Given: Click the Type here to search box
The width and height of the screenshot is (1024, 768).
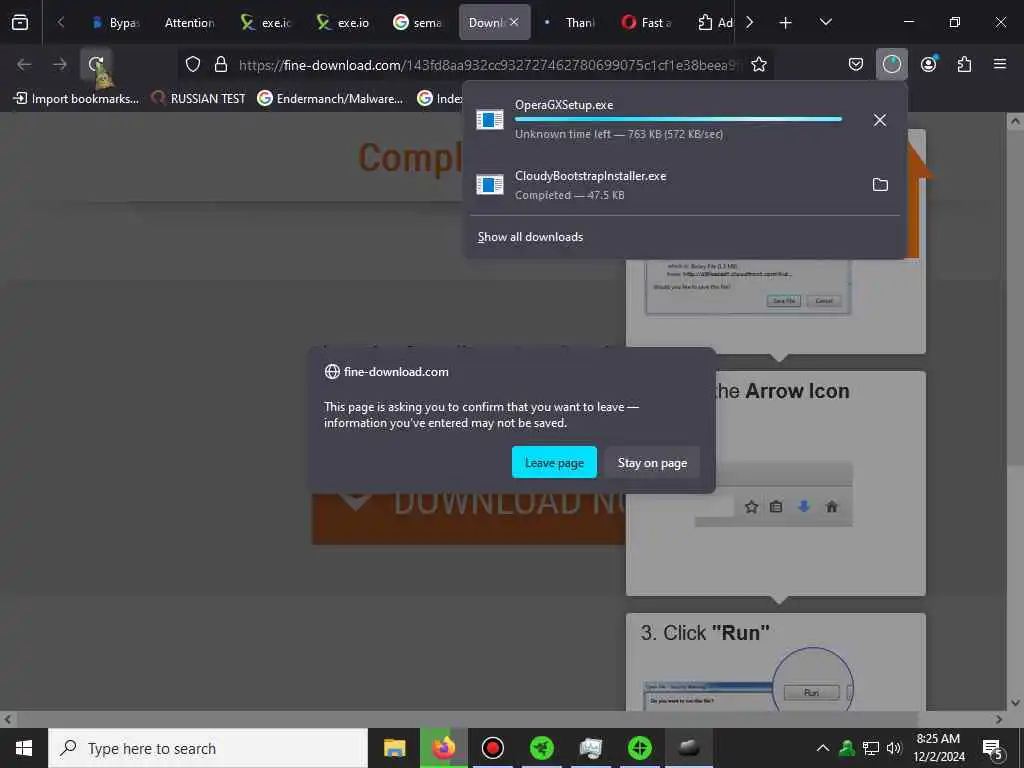Looking at the screenshot, I should click(208, 748).
